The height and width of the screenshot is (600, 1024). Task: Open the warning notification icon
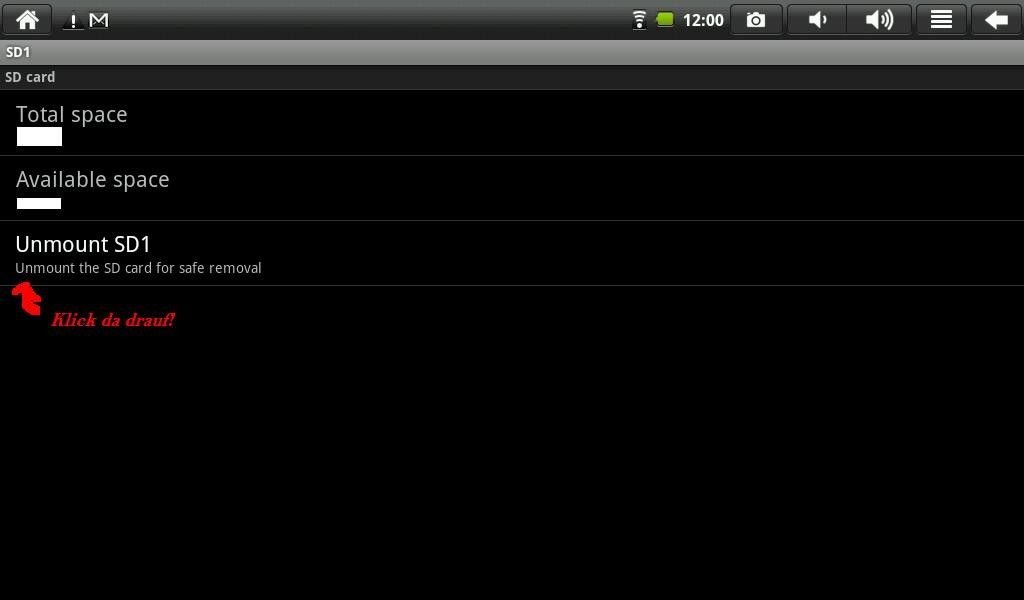[x=72, y=22]
